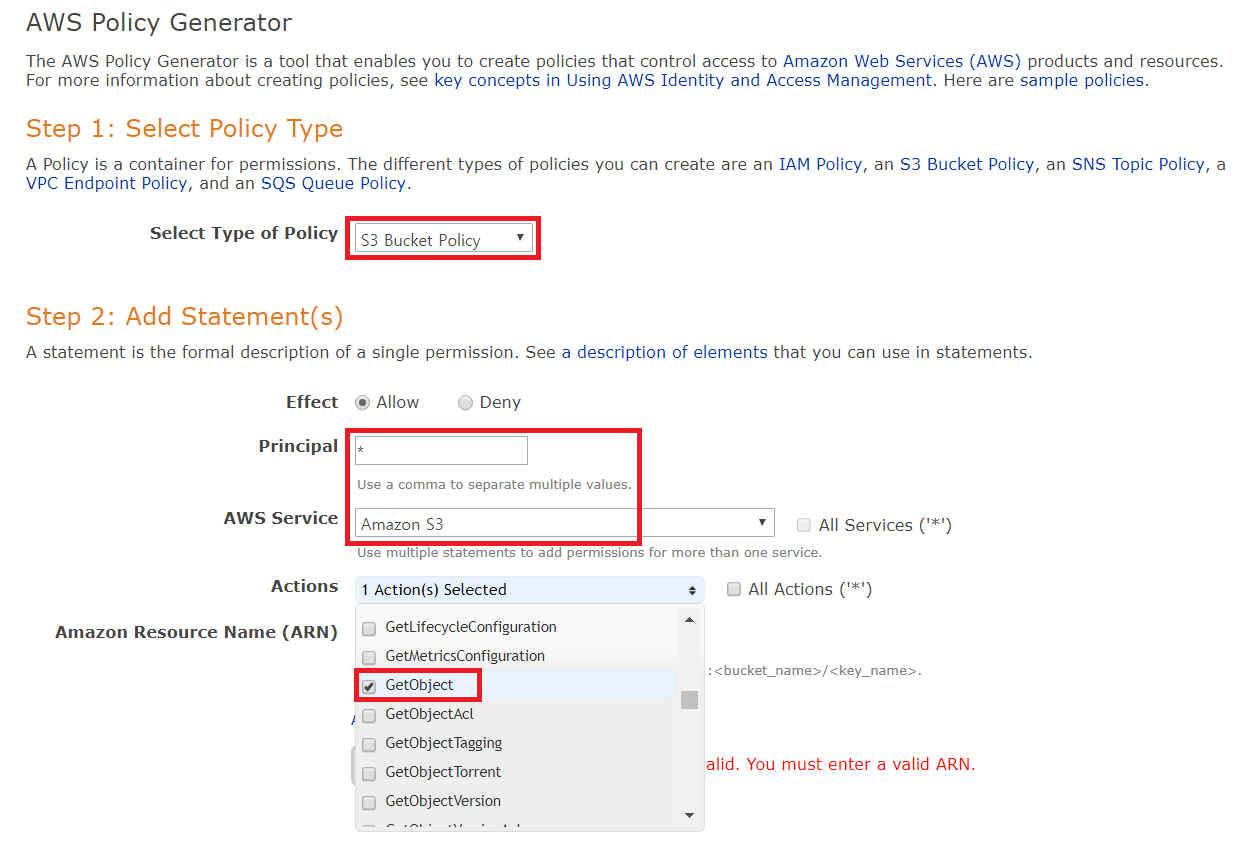Click the Step 1: Select Policy Type heading

184,129
